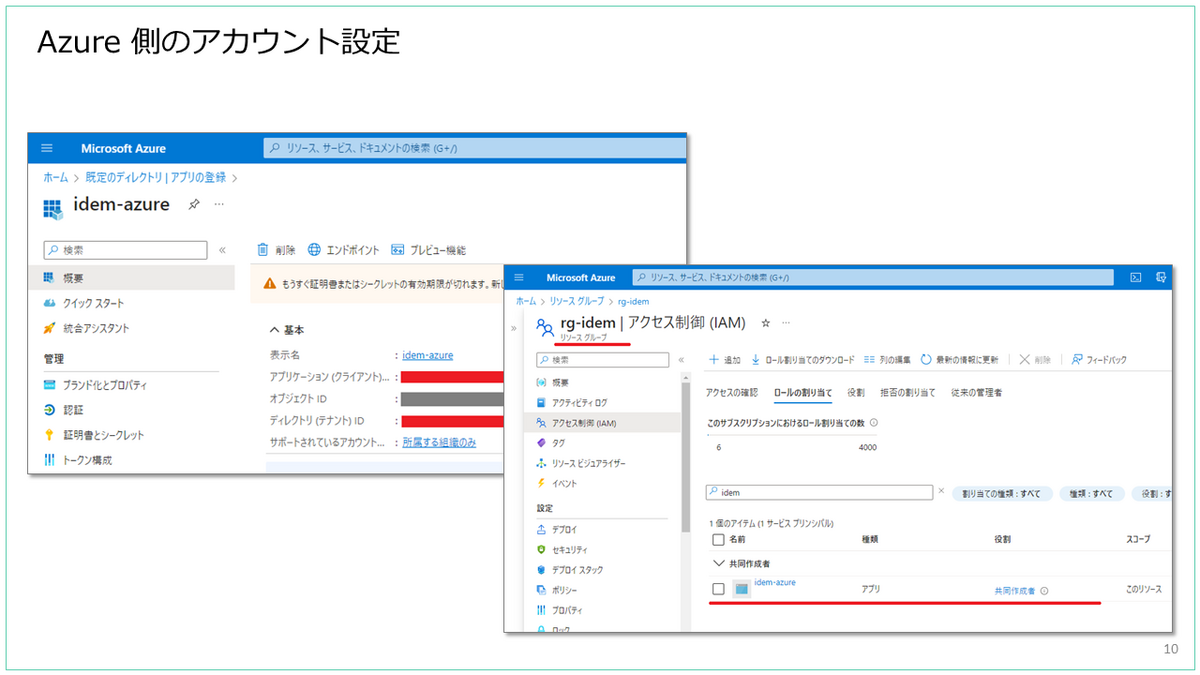Open プレビュー機能 in idem-azure toolbar
Image resolution: width=1200 pixels, height=675 pixels.
coord(428,250)
